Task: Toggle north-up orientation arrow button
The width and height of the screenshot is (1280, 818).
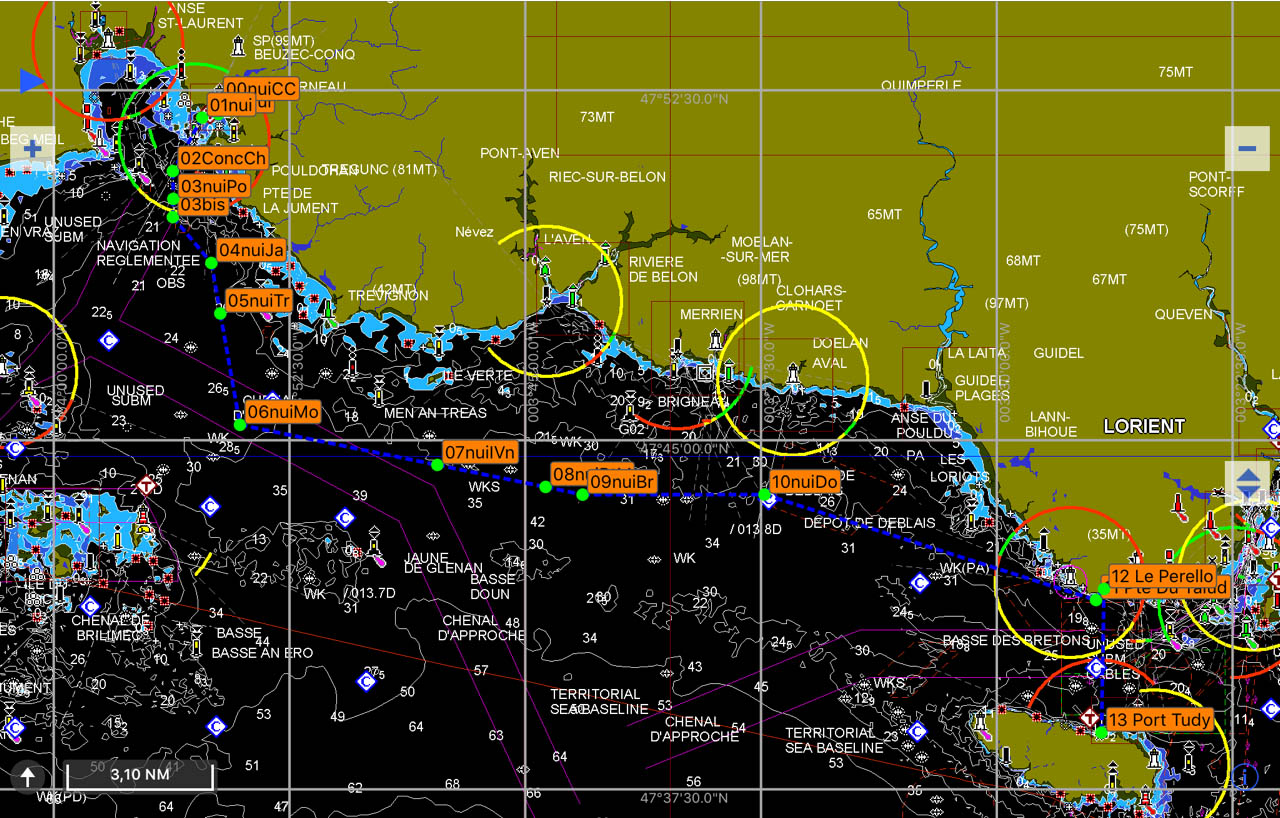Action: point(28,775)
